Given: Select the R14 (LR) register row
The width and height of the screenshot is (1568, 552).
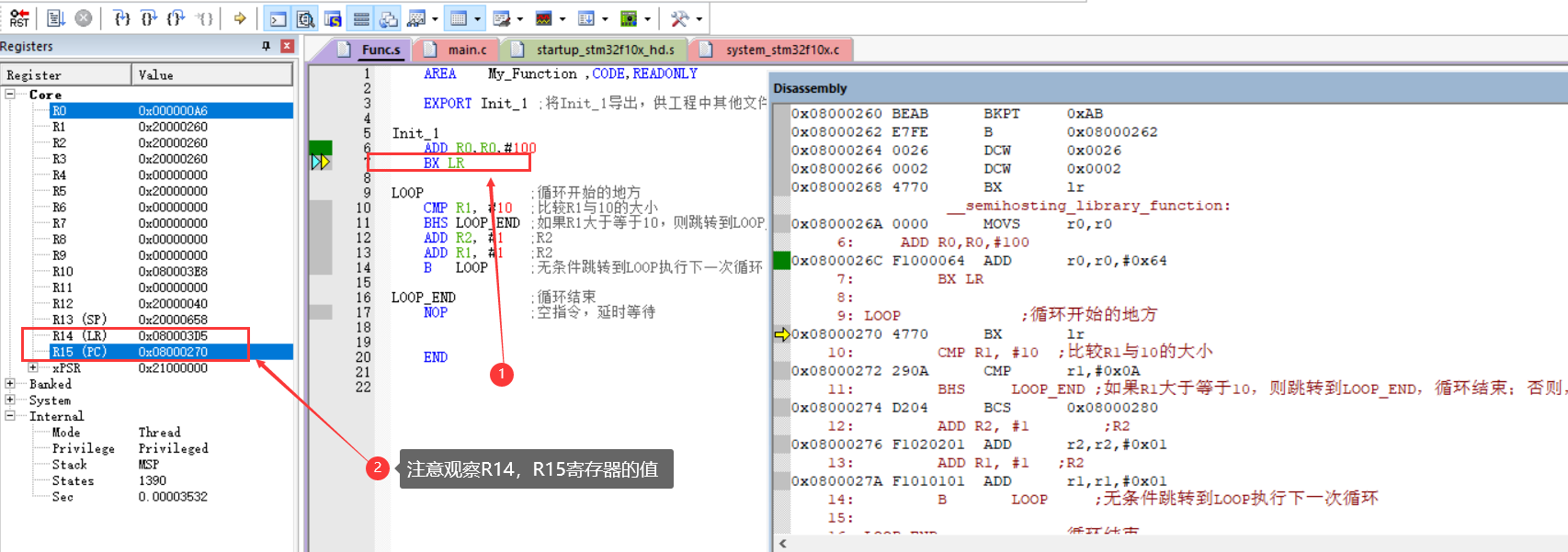Looking at the screenshot, I should click(171, 336).
